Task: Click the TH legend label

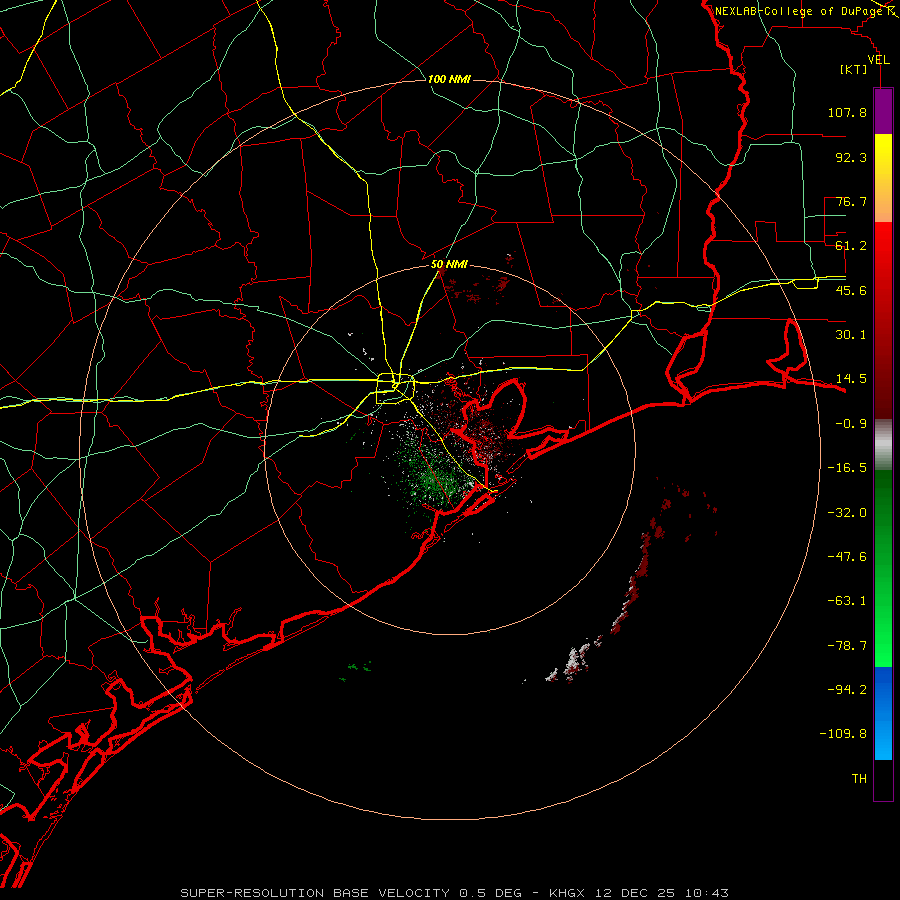Action: 859,779
